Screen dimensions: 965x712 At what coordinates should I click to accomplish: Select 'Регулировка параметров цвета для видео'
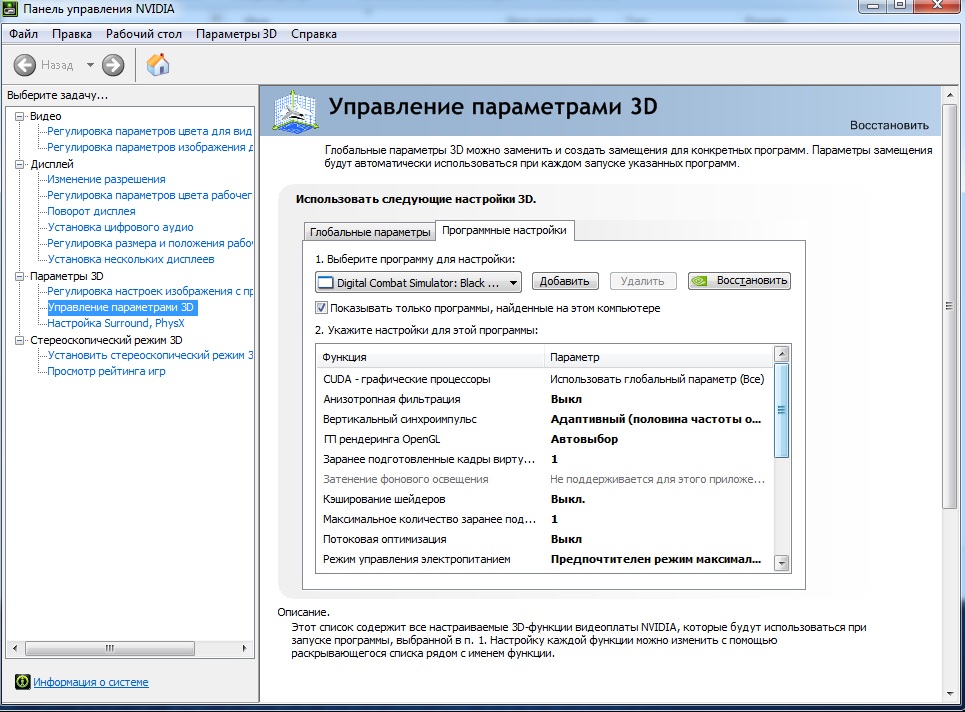click(150, 131)
